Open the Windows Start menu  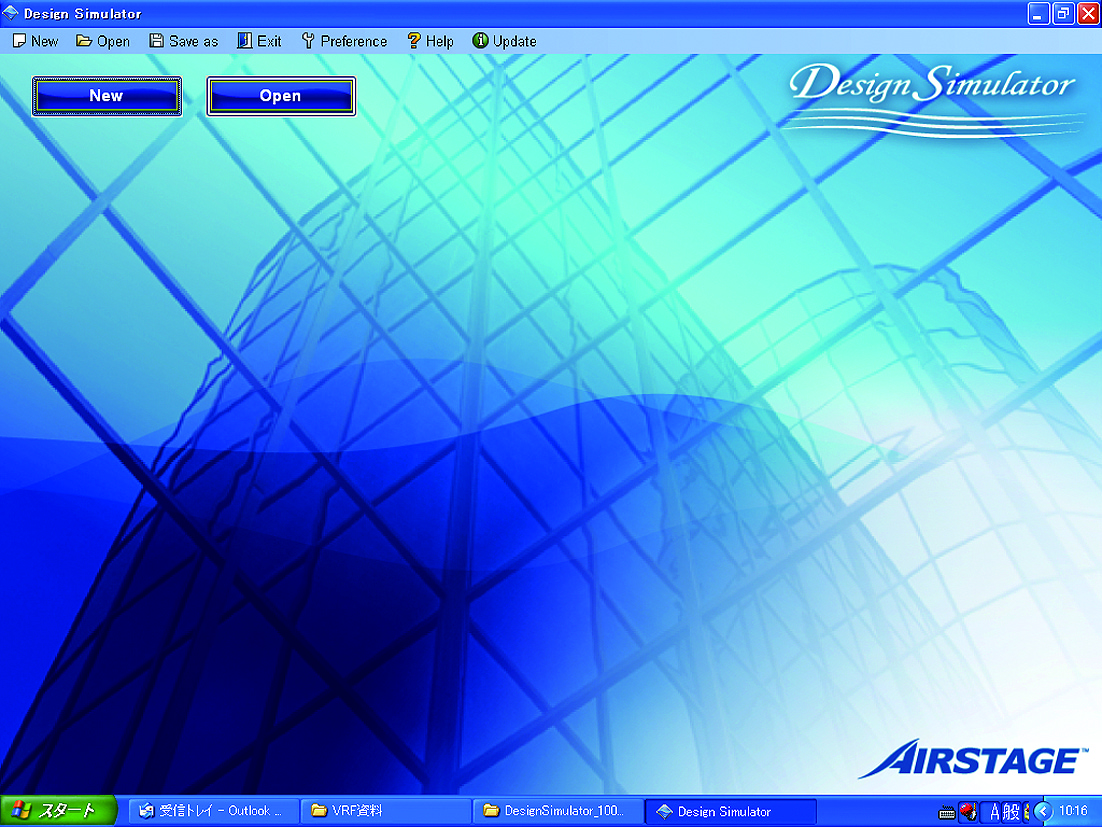click(58, 811)
